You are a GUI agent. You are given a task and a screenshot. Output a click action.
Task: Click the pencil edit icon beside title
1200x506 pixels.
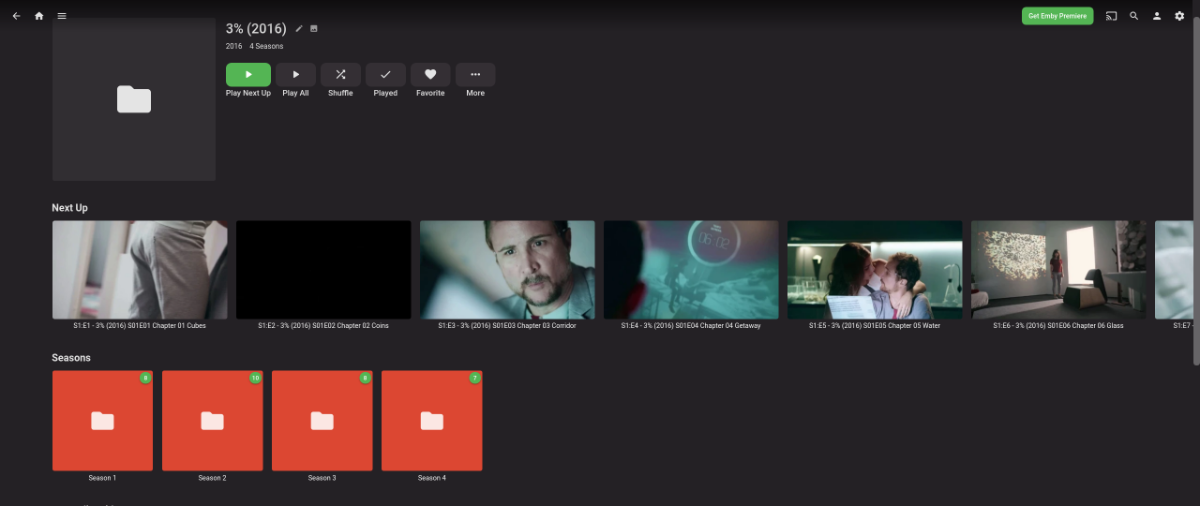(x=299, y=29)
